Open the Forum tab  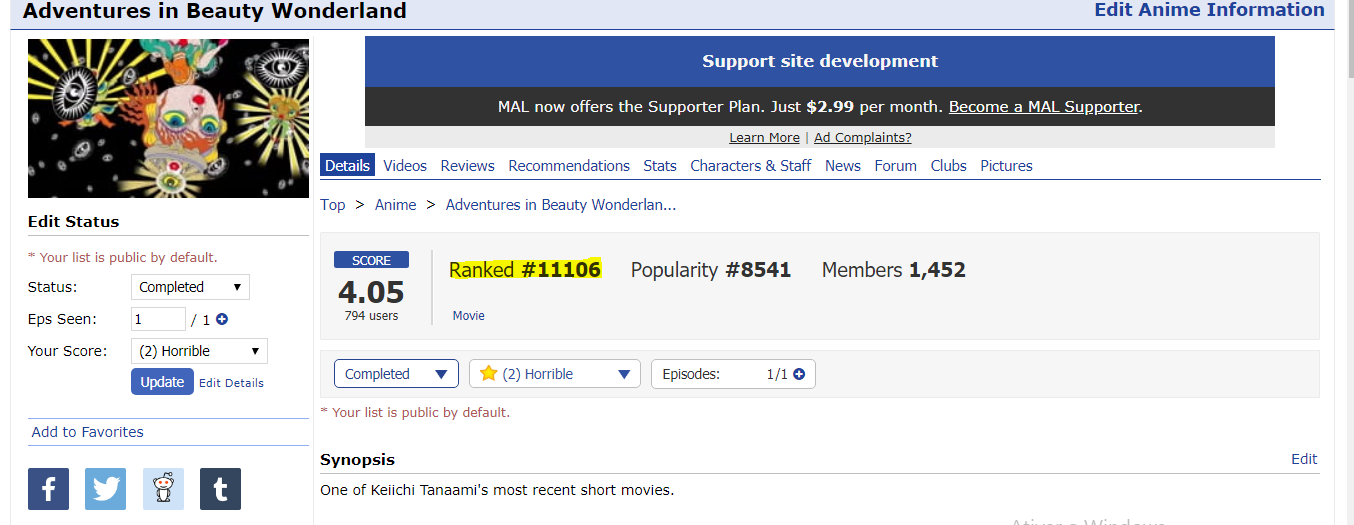[896, 166]
